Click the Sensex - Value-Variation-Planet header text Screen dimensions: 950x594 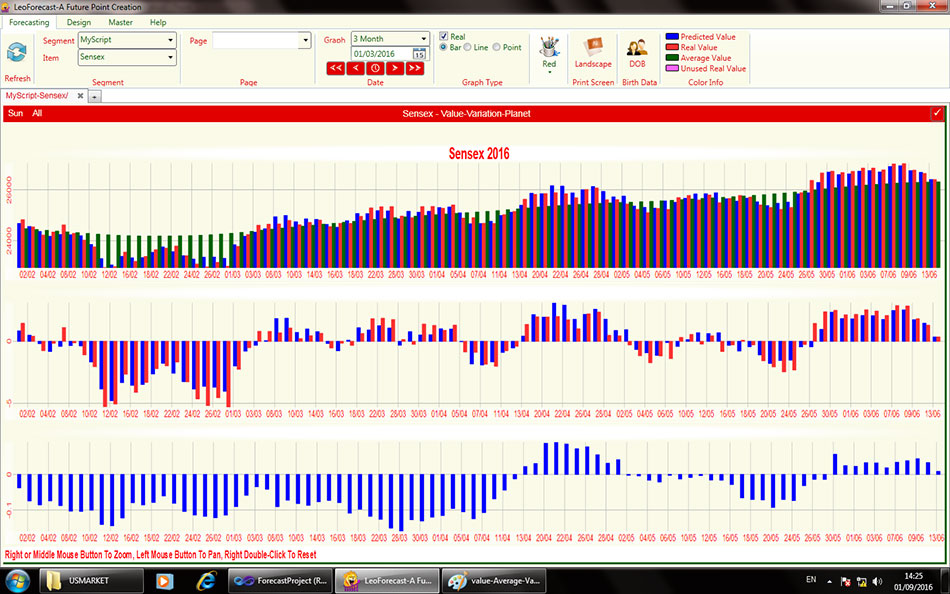466,113
